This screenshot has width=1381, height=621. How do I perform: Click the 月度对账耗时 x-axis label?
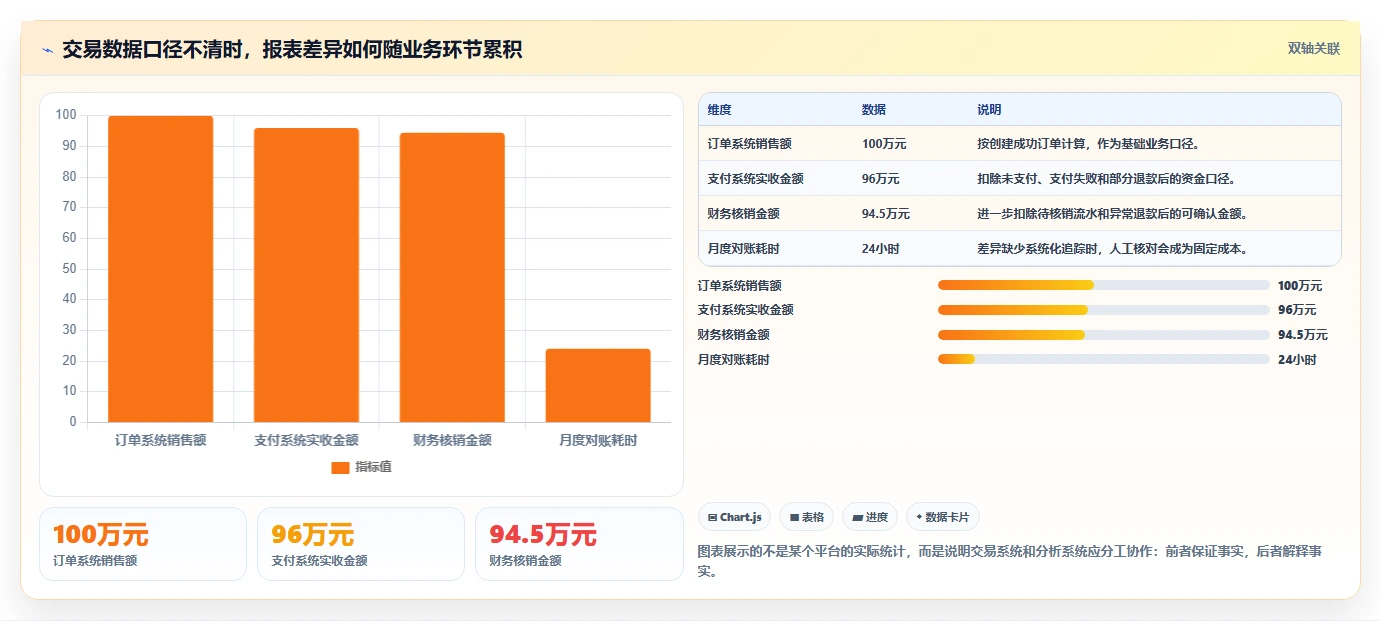click(598, 440)
